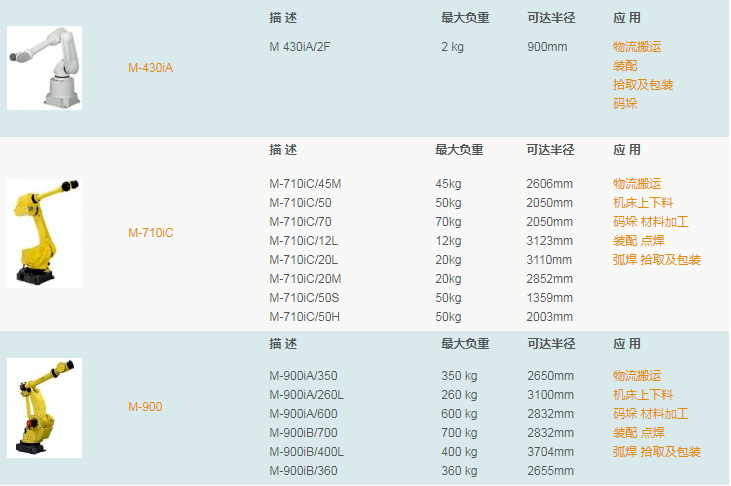Click 弧焊 link in the M-900 section
The image size is (731, 486).
tap(625, 452)
